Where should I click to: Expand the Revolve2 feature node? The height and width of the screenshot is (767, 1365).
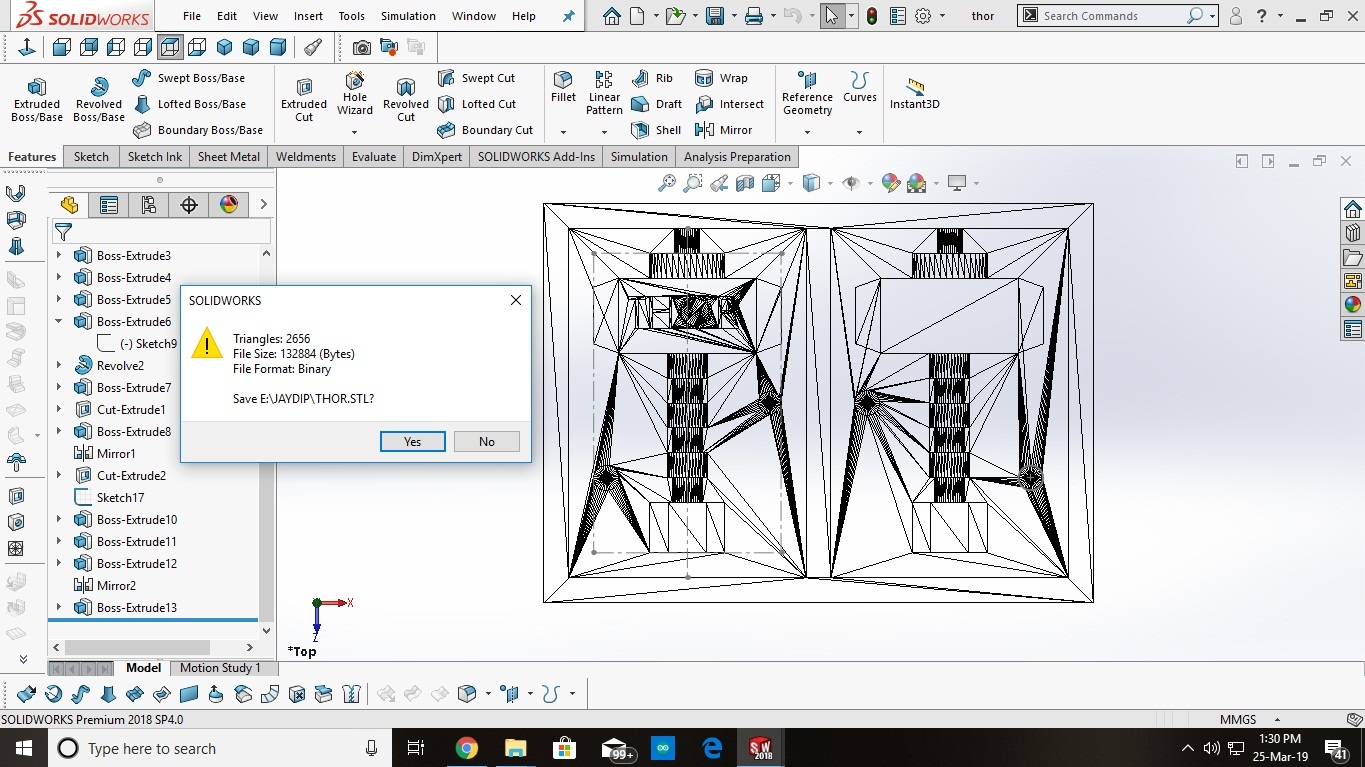tap(58, 366)
